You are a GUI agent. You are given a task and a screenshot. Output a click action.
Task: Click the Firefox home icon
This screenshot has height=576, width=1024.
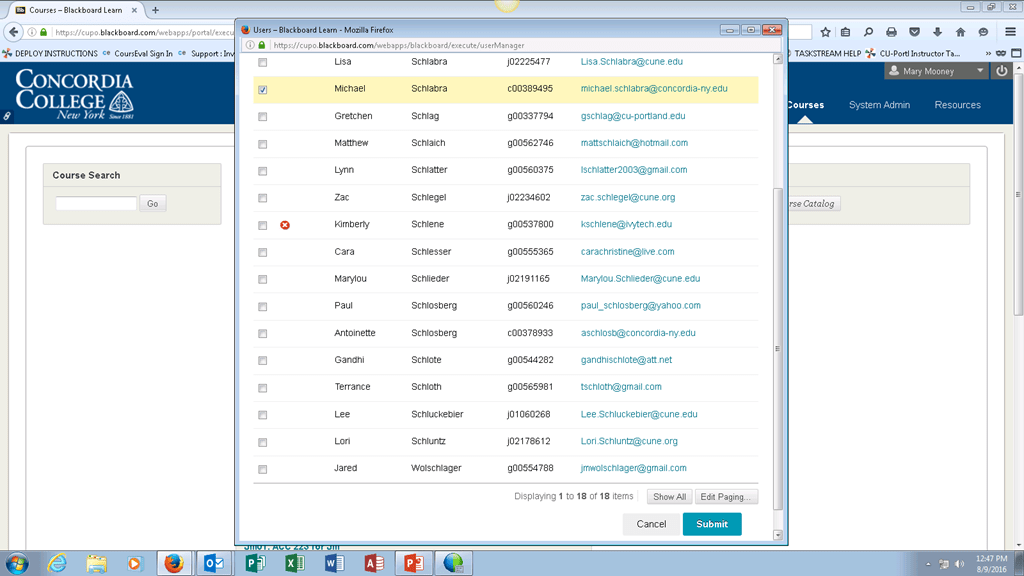(x=960, y=32)
